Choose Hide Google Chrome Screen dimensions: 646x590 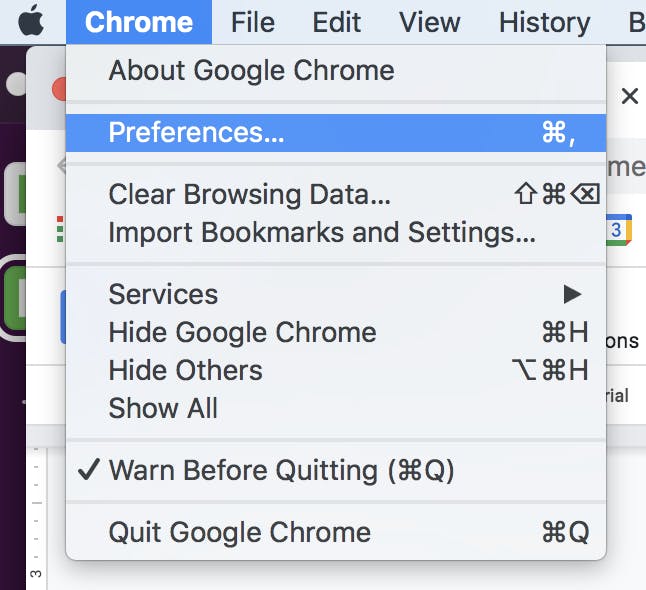pos(243,332)
